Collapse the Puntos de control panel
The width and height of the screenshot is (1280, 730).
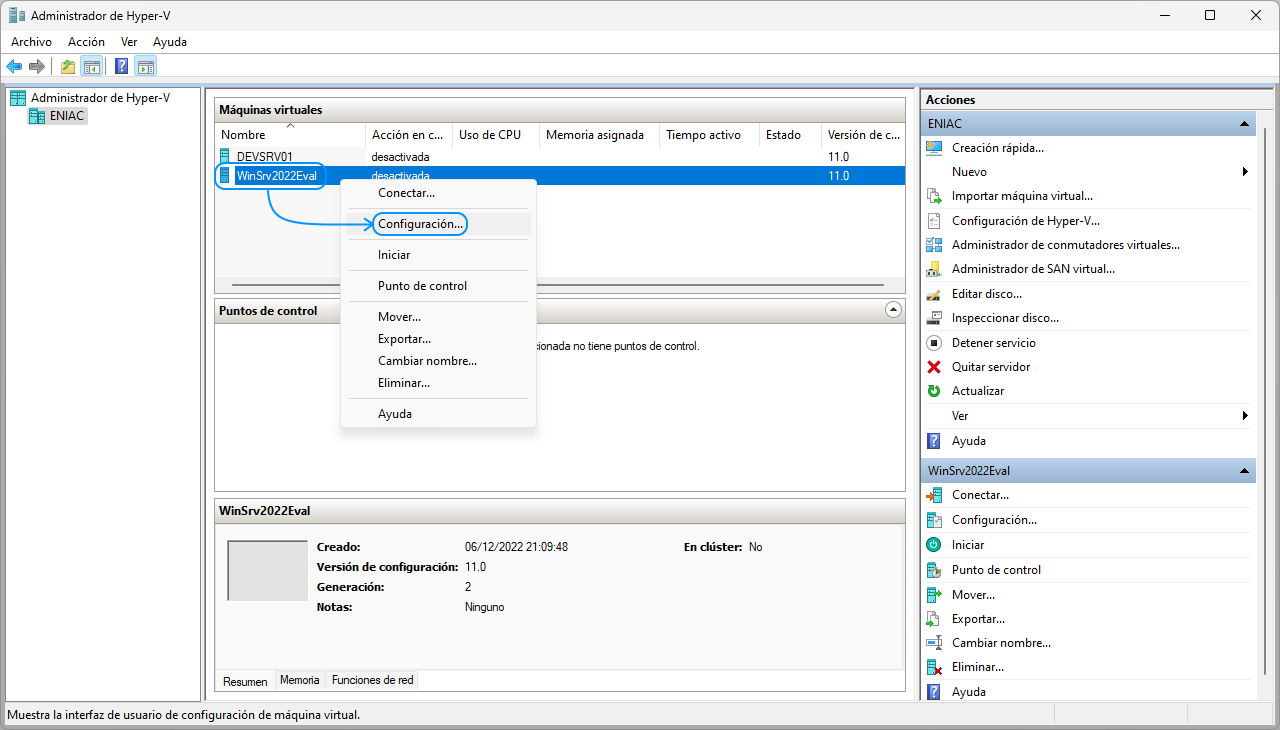tap(894, 310)
